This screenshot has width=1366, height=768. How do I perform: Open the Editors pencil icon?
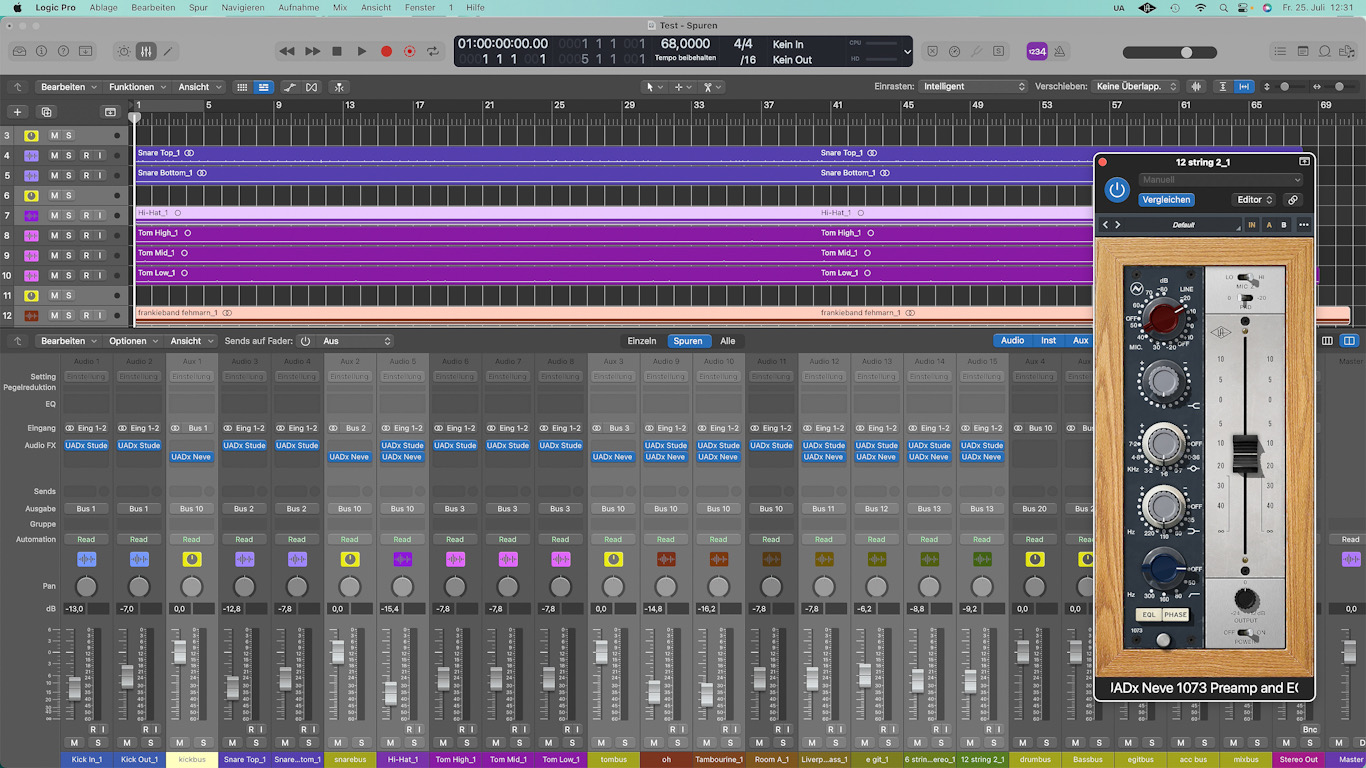coord(168,51)
